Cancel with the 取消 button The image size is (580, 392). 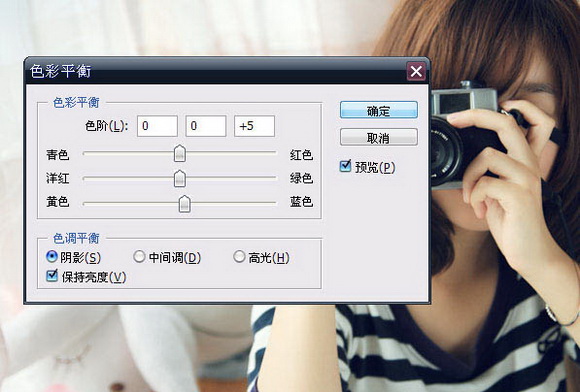pyautogui.click(x=379, y=138)
